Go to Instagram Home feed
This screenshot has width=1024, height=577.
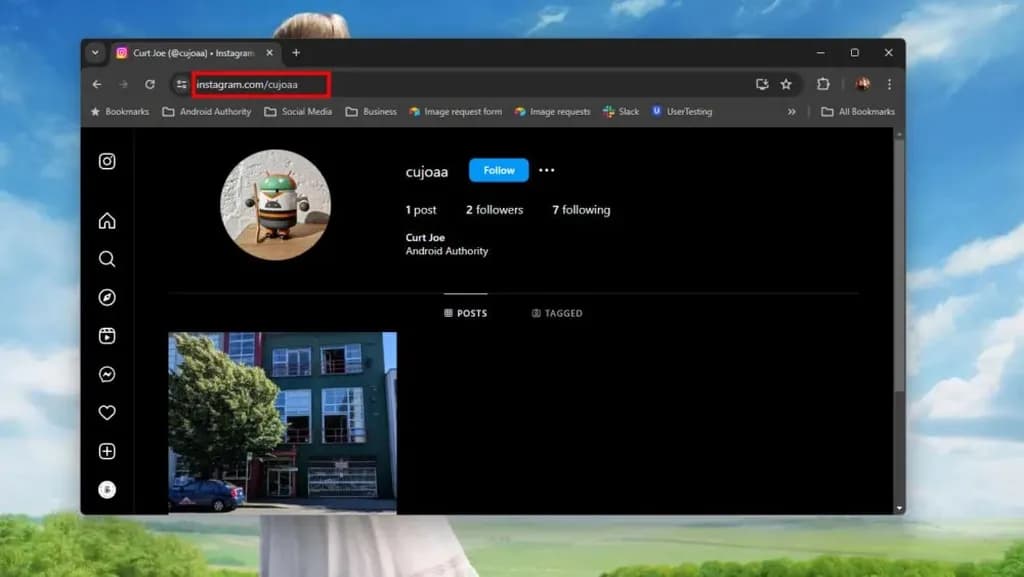107,221
